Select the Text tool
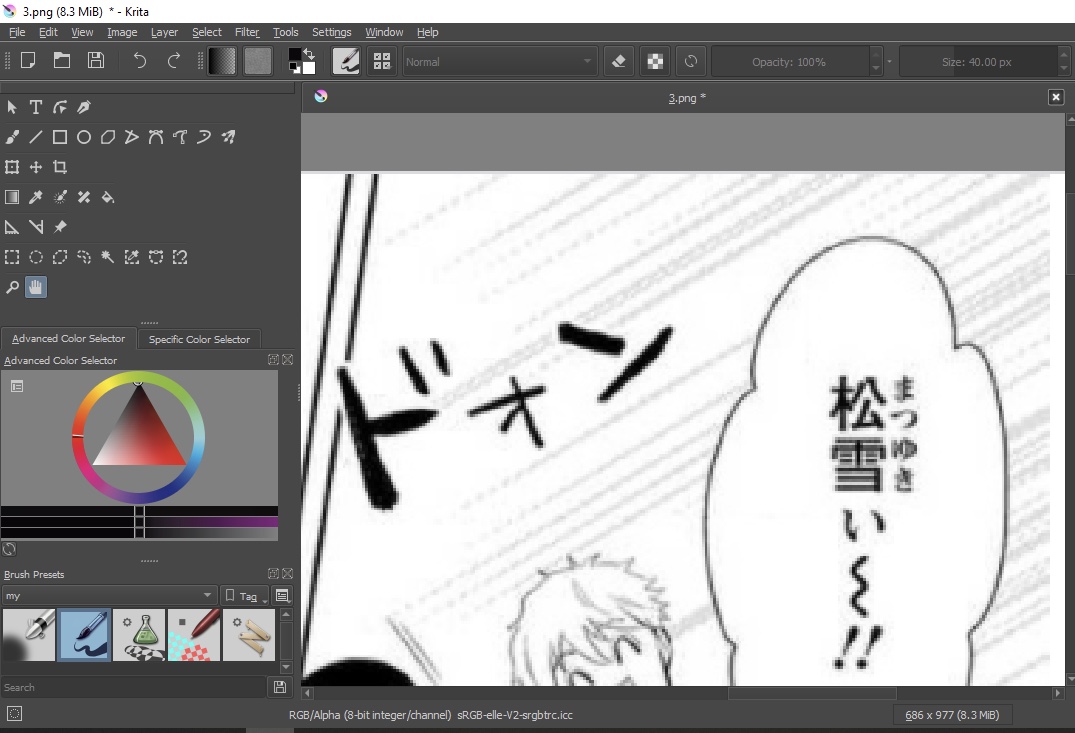Image resolution: width=1075 pixels, height=733 pixels. [36, 107]
